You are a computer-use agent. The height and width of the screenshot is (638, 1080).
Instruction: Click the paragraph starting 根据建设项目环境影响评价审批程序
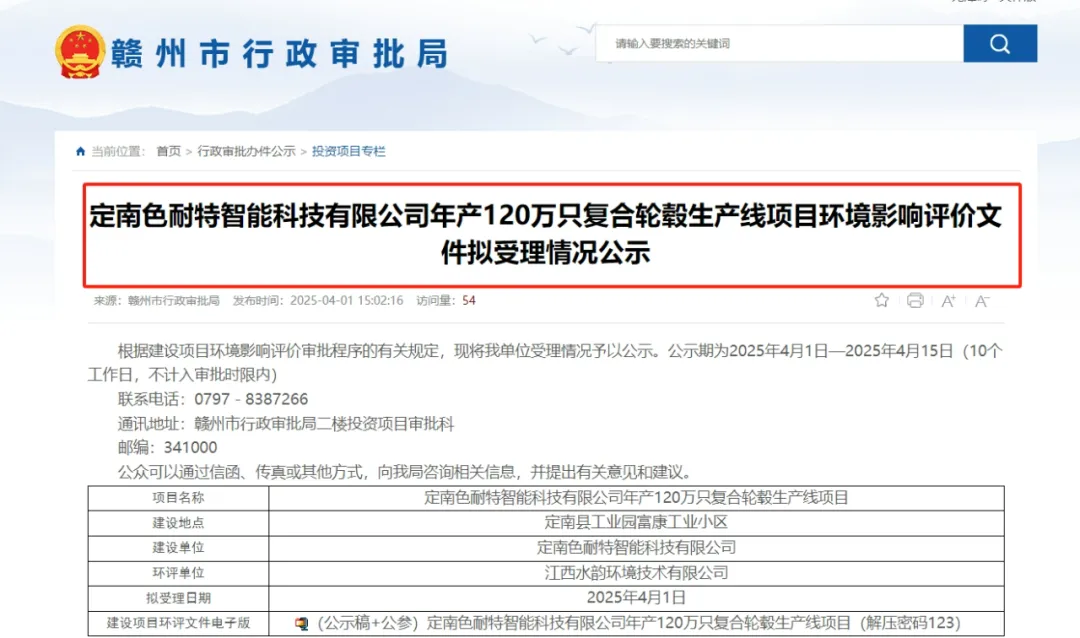click(x=545, y=362)
